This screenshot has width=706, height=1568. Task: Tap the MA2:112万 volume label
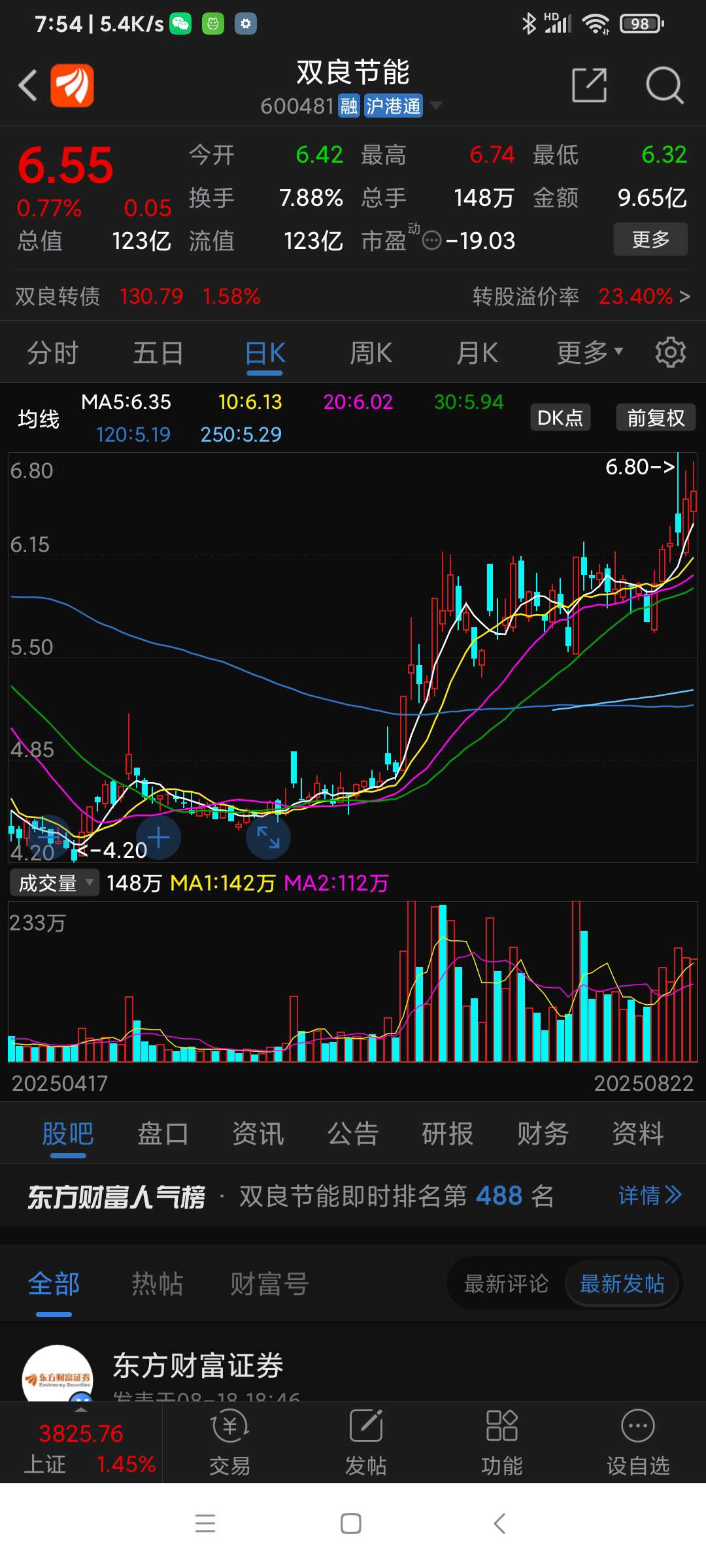(336, 883)
